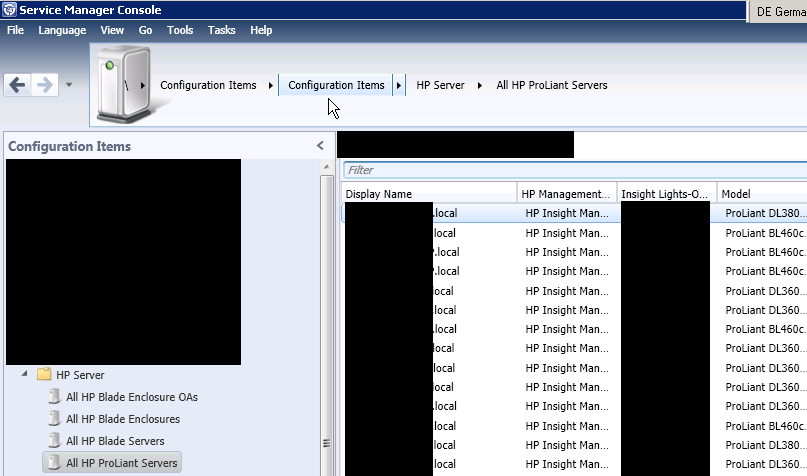807x476 pixels.
Task: Click the HP Server folder icon
Action: [44, 375]
